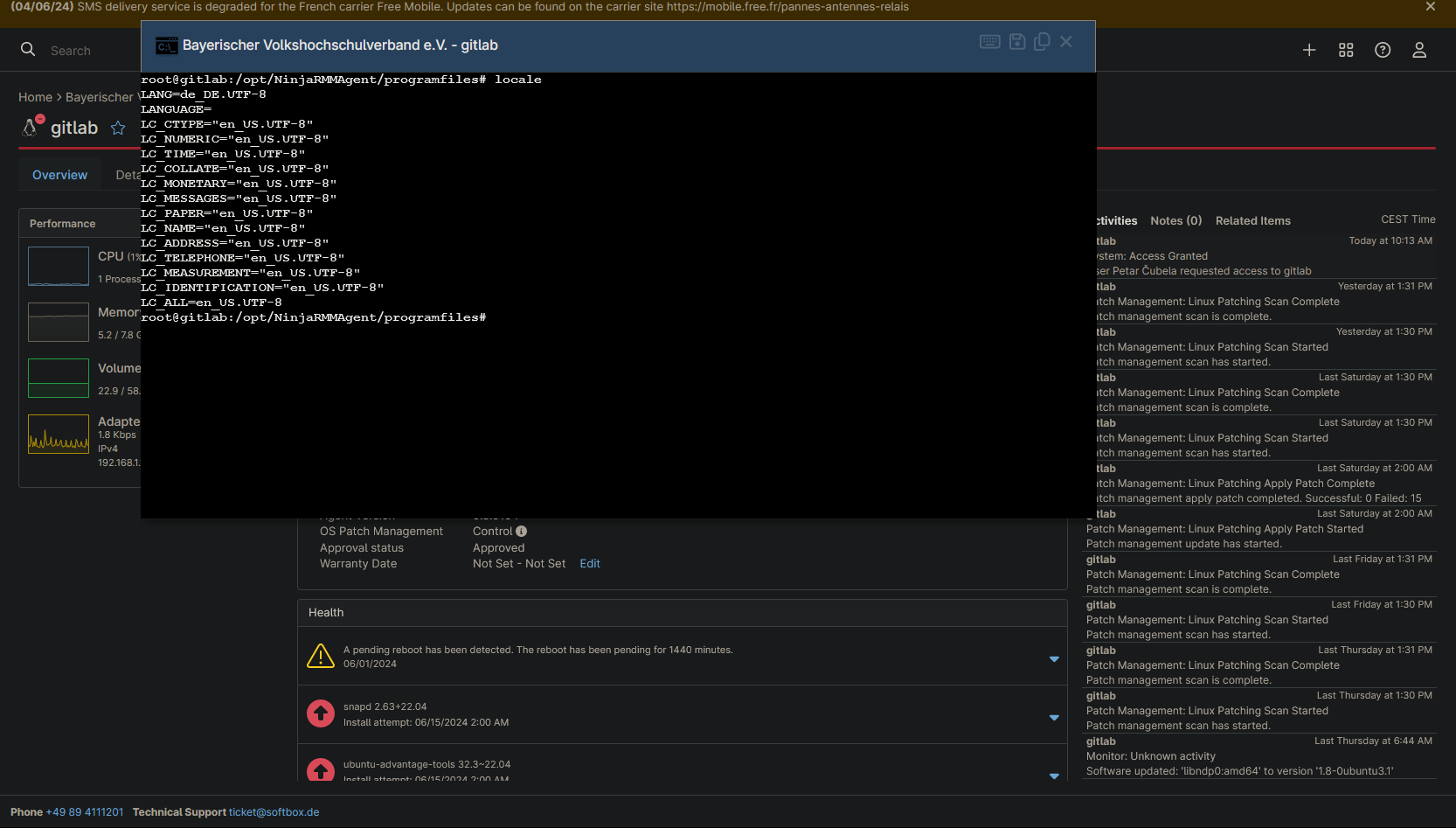The height and width of the screenshot is (828, 1456).
Task: Expand the pending reboot health alert
Action: (1054, 658)
